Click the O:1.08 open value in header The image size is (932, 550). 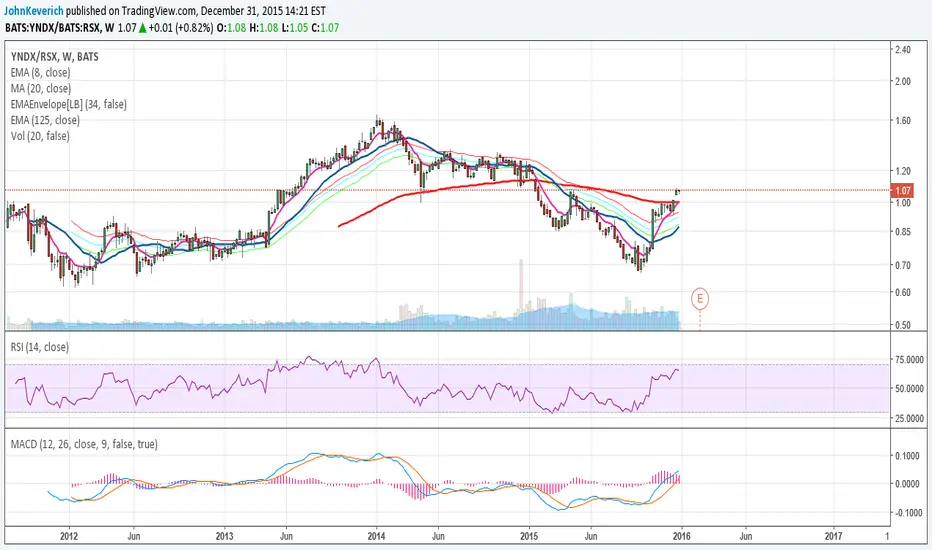tap(231, 27)
